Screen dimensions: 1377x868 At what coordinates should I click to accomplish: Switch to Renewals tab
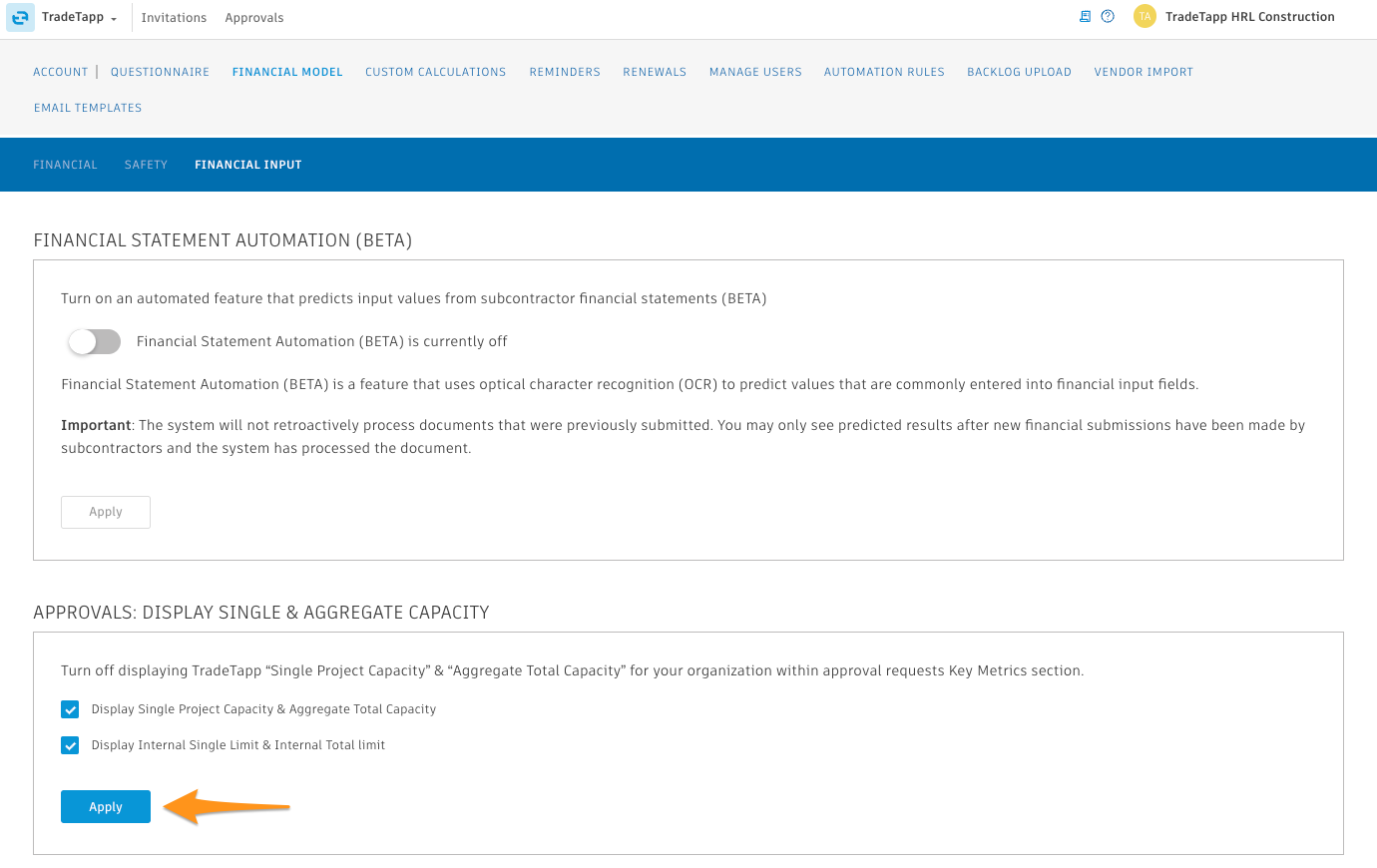[655, 72]
